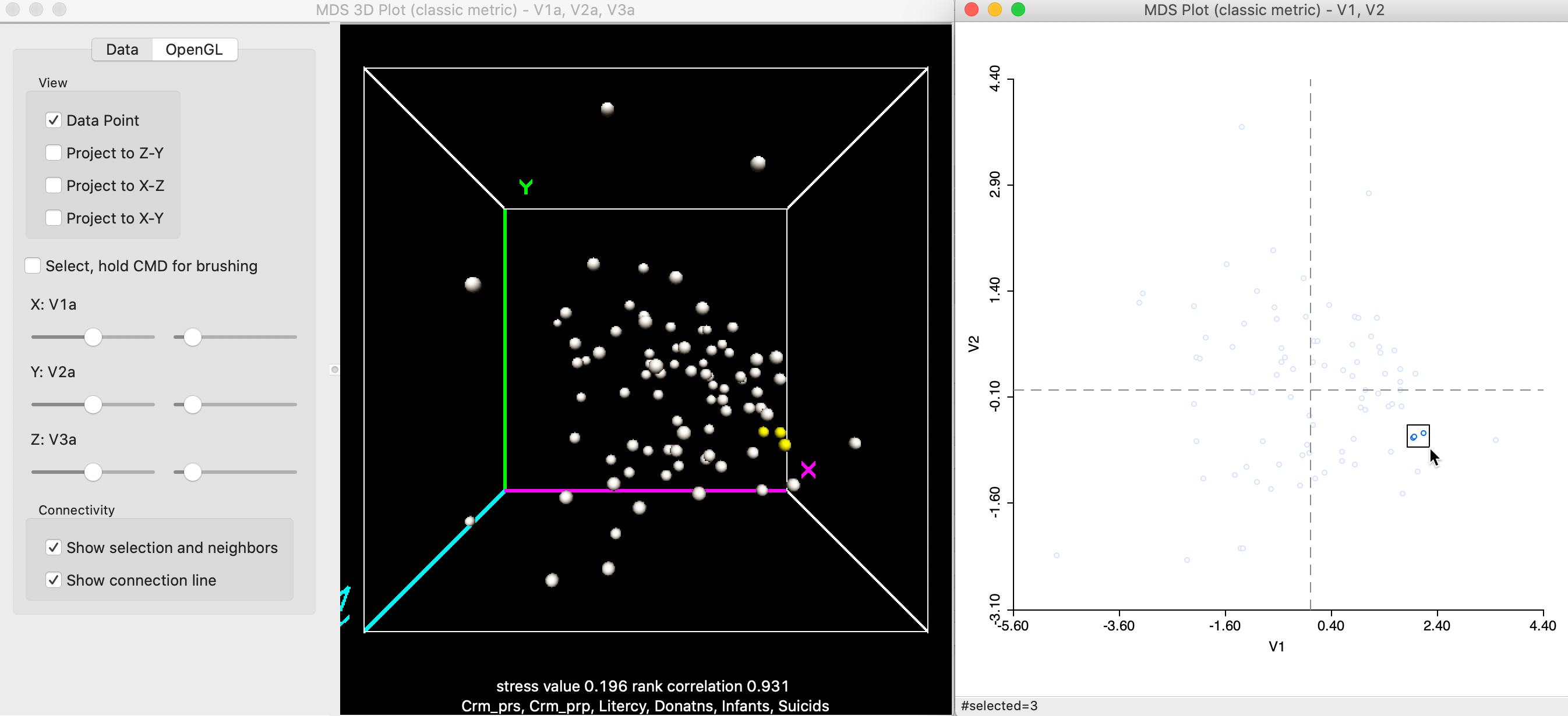Click the selection rectangle in MDS plot
This screenshot has width=1568, height=716.
pyautogui.click(x=1418, y=436)
